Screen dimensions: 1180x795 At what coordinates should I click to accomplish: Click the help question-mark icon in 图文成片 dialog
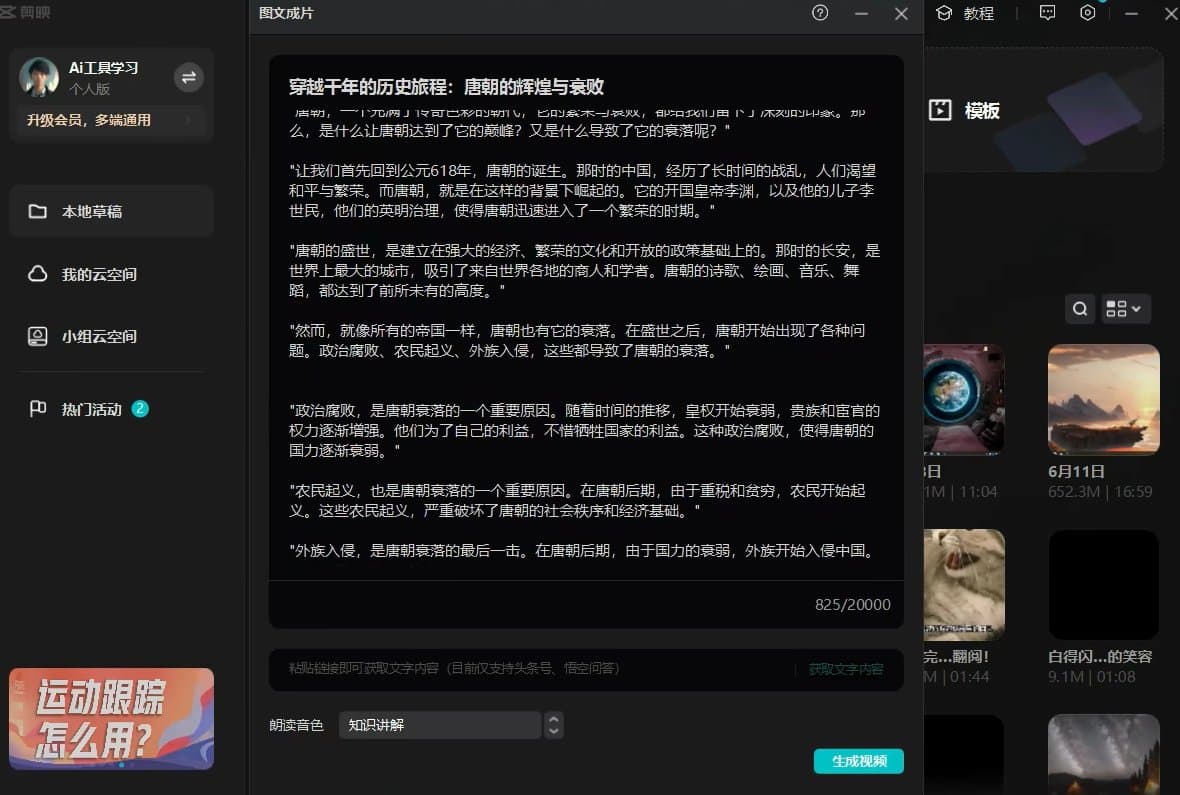(x=820, y=14)
